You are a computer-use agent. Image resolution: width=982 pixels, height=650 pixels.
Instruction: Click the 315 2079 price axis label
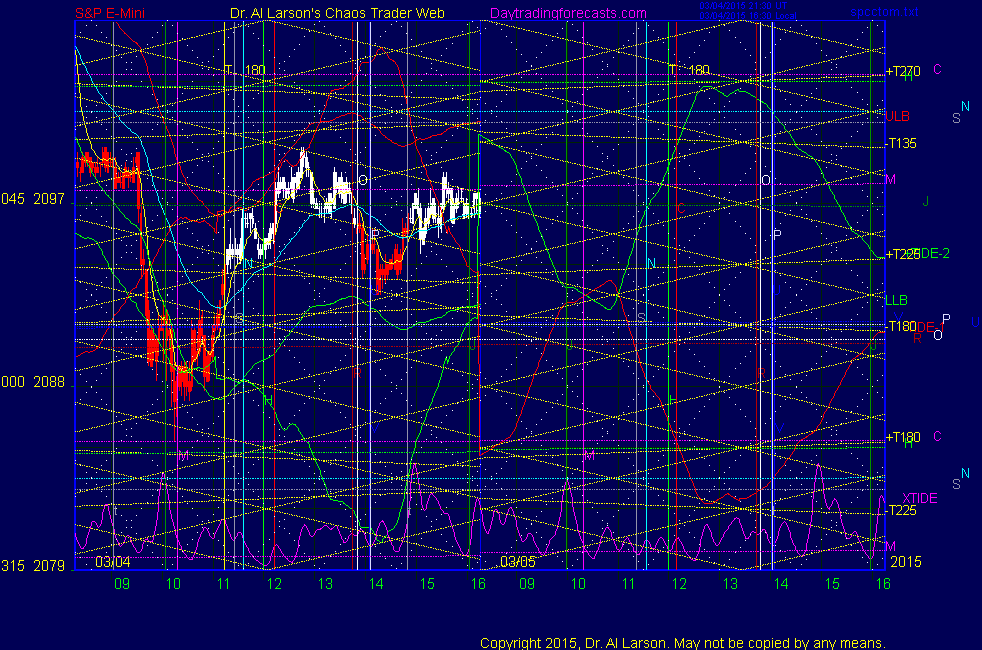tap(33, 566)
